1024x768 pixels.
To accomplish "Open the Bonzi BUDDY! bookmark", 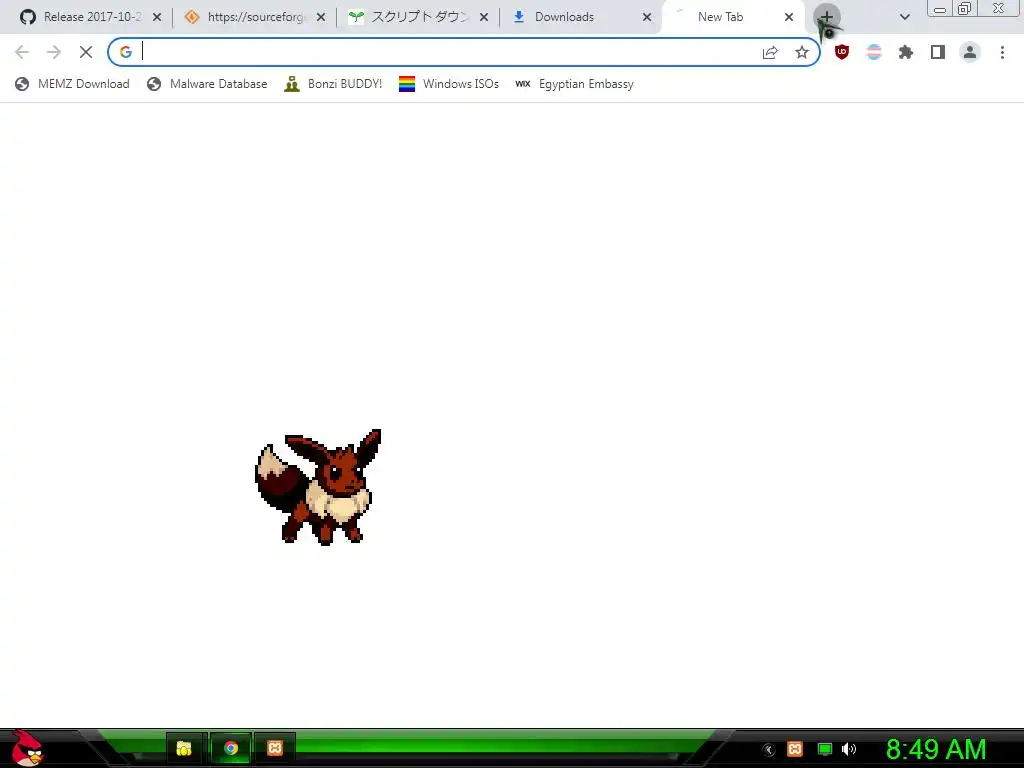I will coord(333,84).
